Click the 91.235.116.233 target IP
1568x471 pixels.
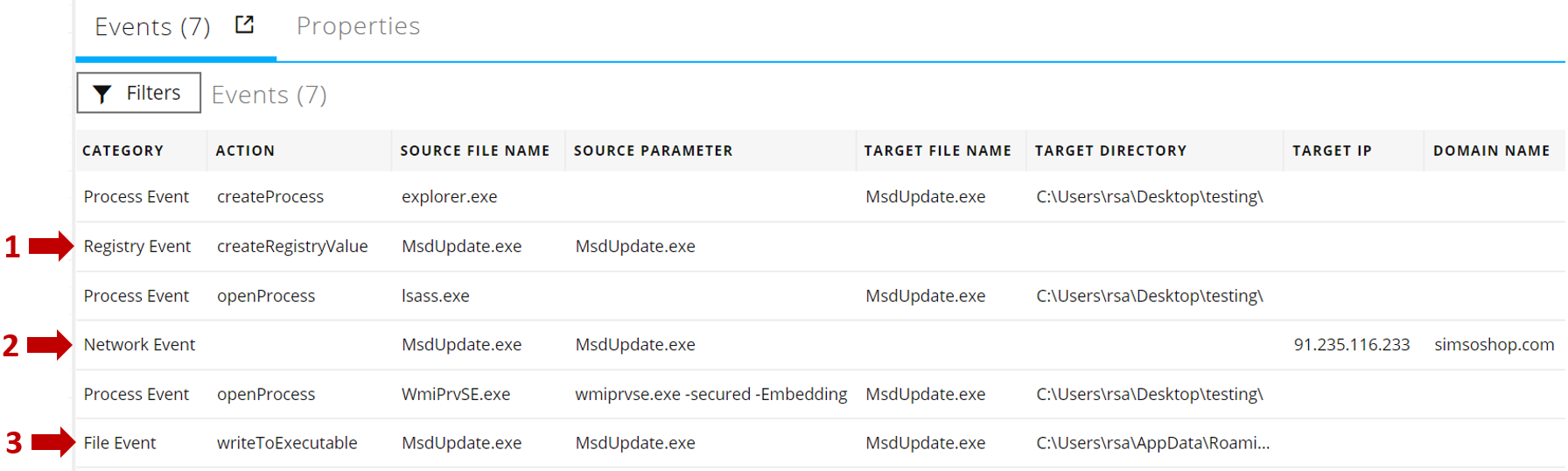1351,345
